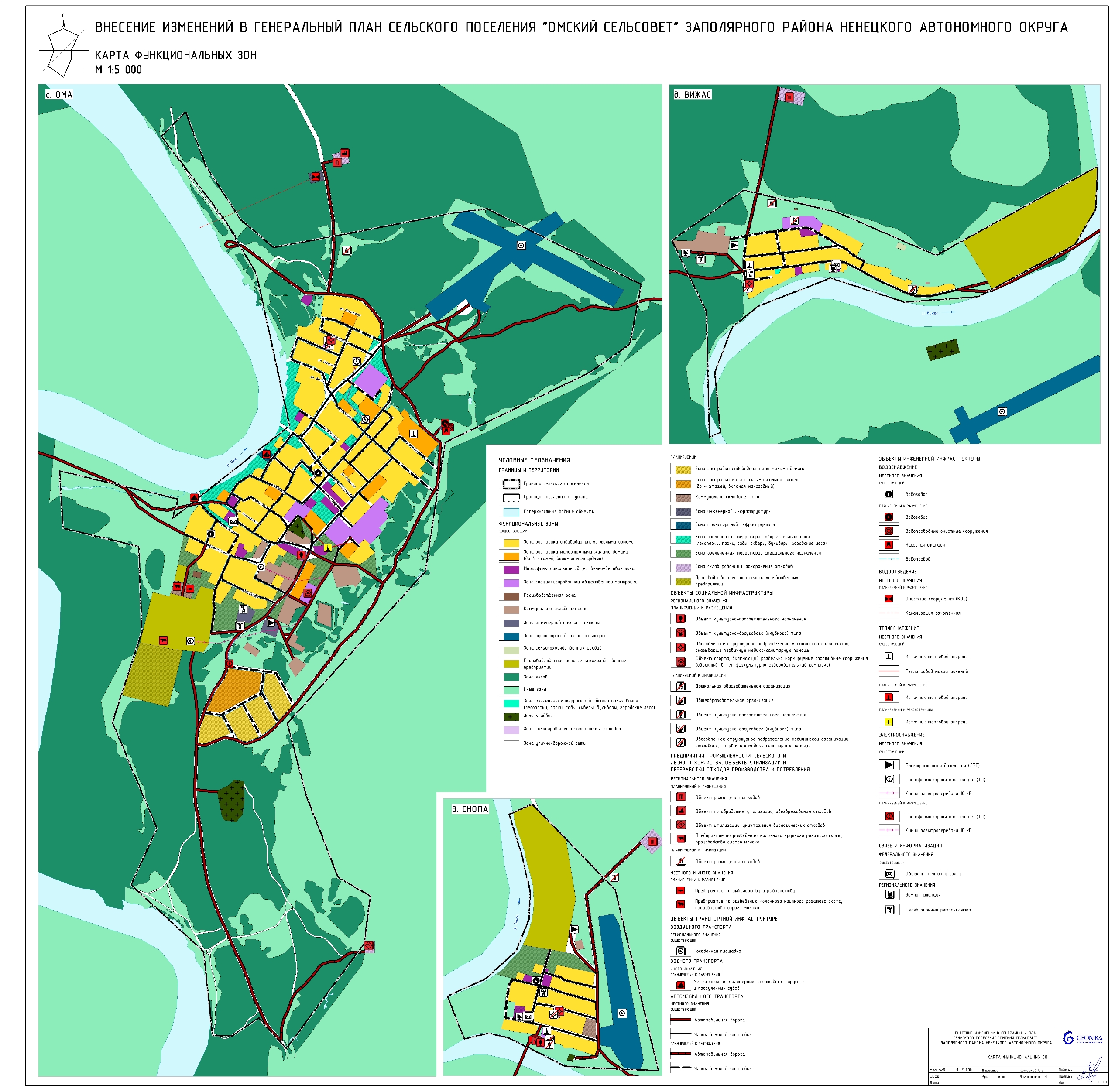Select pumping station (Насосная станция) legend icon
Image resolution: width=1115 pixels, height=1092 pixels.
(889, 545)
